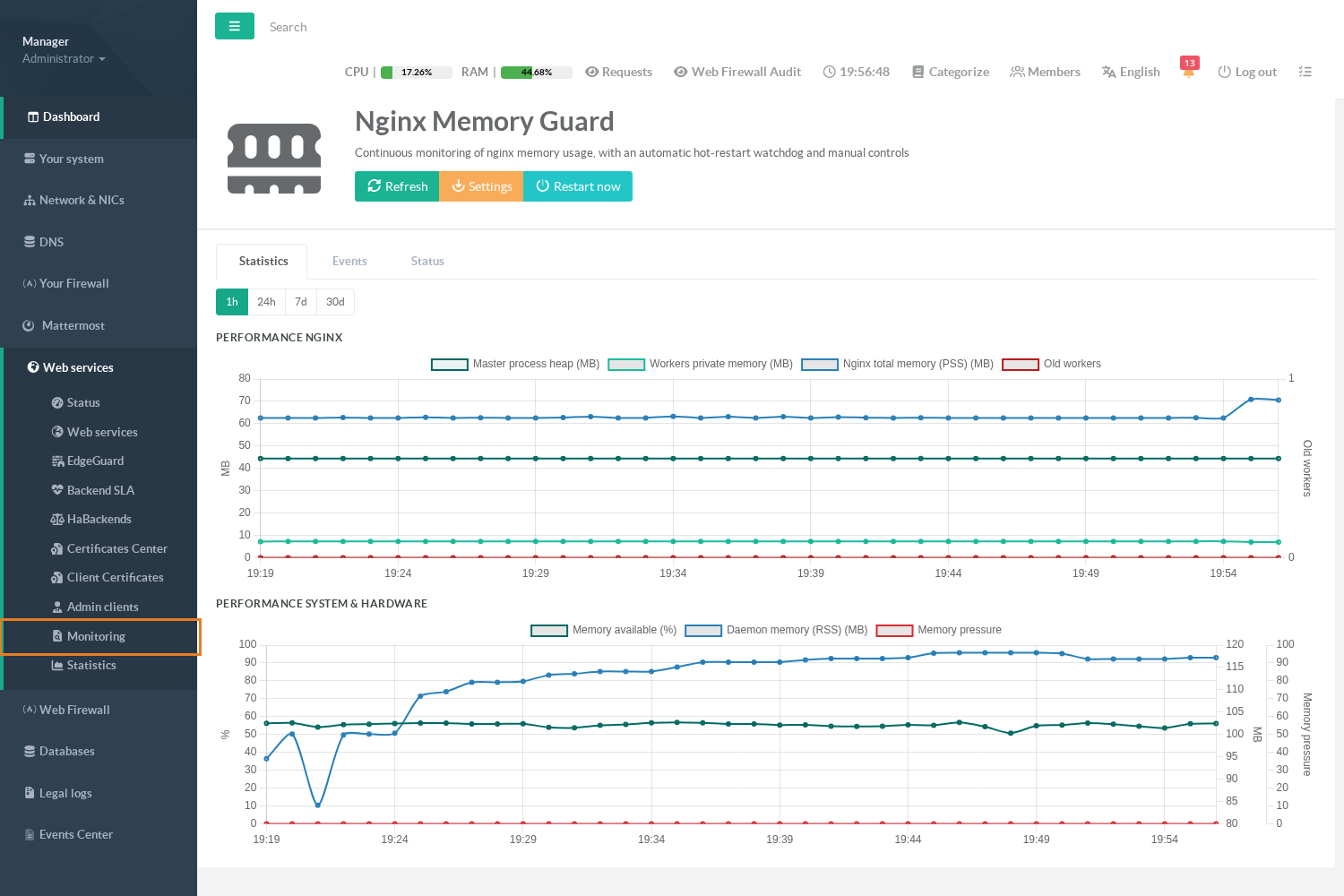Screen dimensions: 1344x896
Task: Open the English language selector
Action: (1131, 72)
